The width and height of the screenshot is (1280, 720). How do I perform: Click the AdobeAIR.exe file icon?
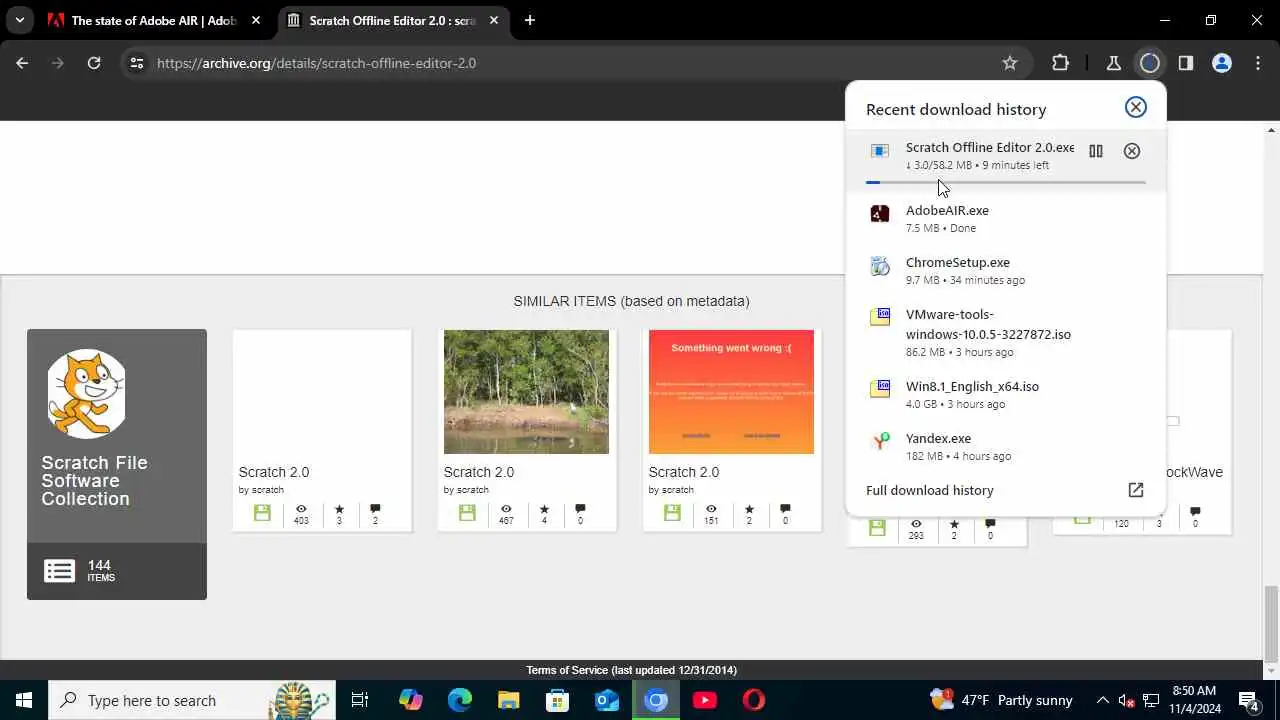click(880, 213)
